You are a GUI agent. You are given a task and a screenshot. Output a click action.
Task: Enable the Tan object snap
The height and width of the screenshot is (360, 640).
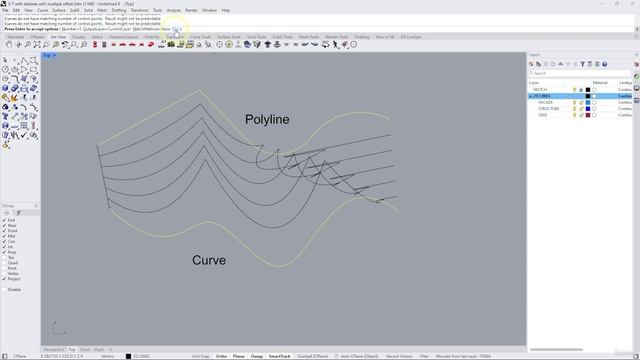(4, 258)
